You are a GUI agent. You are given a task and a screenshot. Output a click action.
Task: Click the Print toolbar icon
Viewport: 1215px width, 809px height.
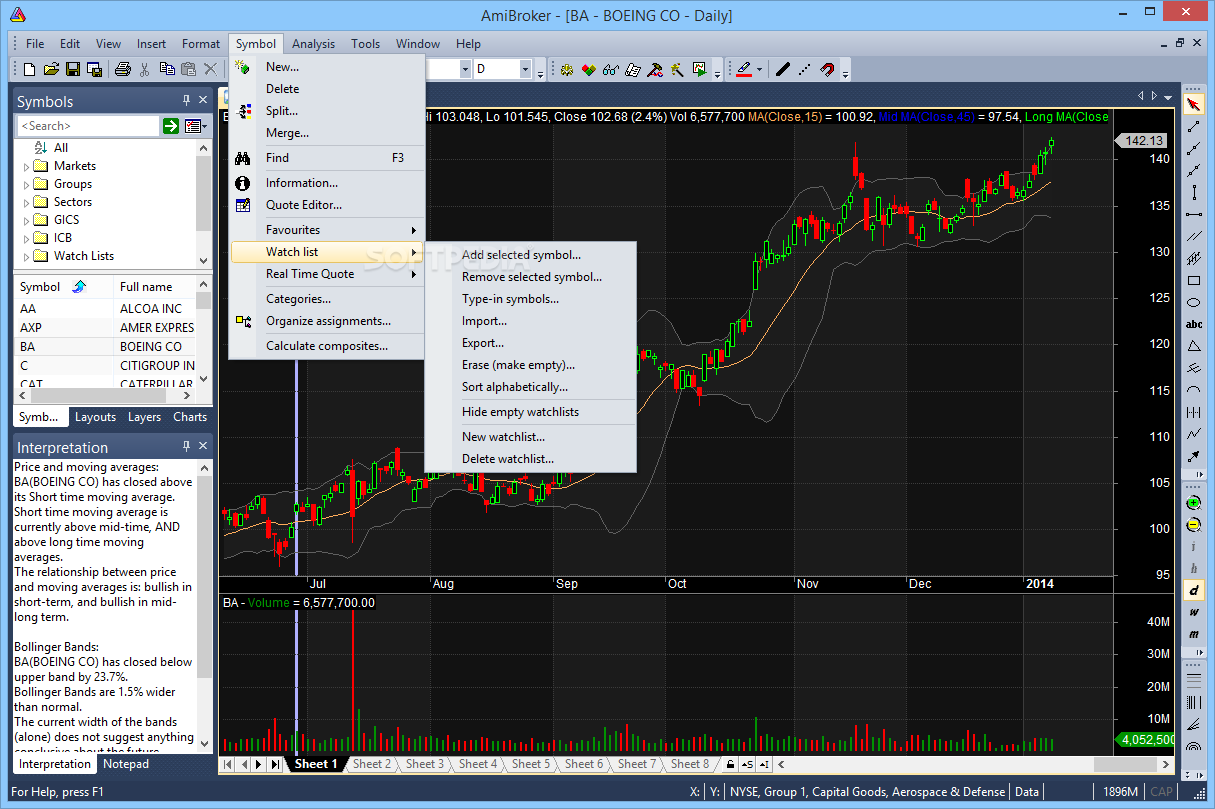pos(122,69)
